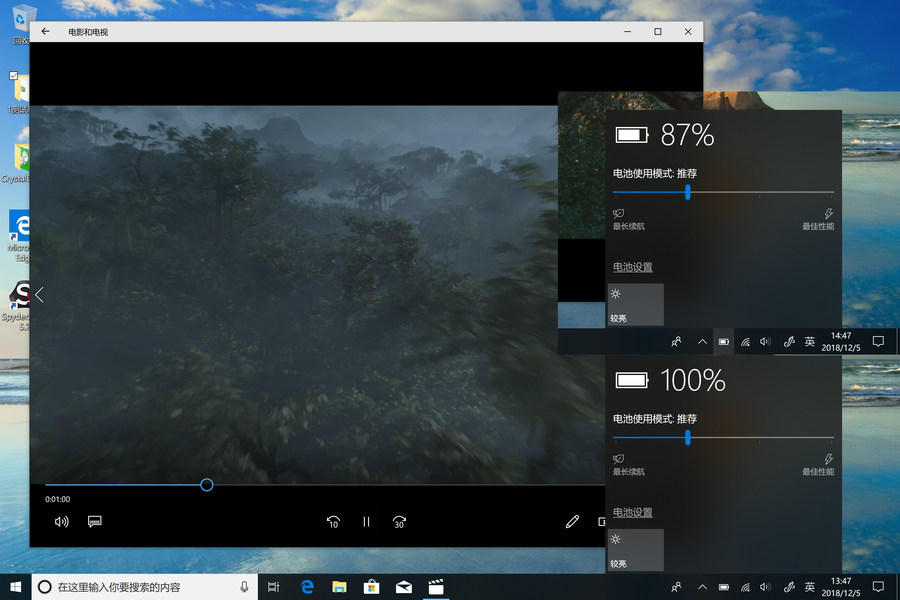Mute the video player volume icon
This screenshot has height=600, width=900.
(x=62, y=521)
